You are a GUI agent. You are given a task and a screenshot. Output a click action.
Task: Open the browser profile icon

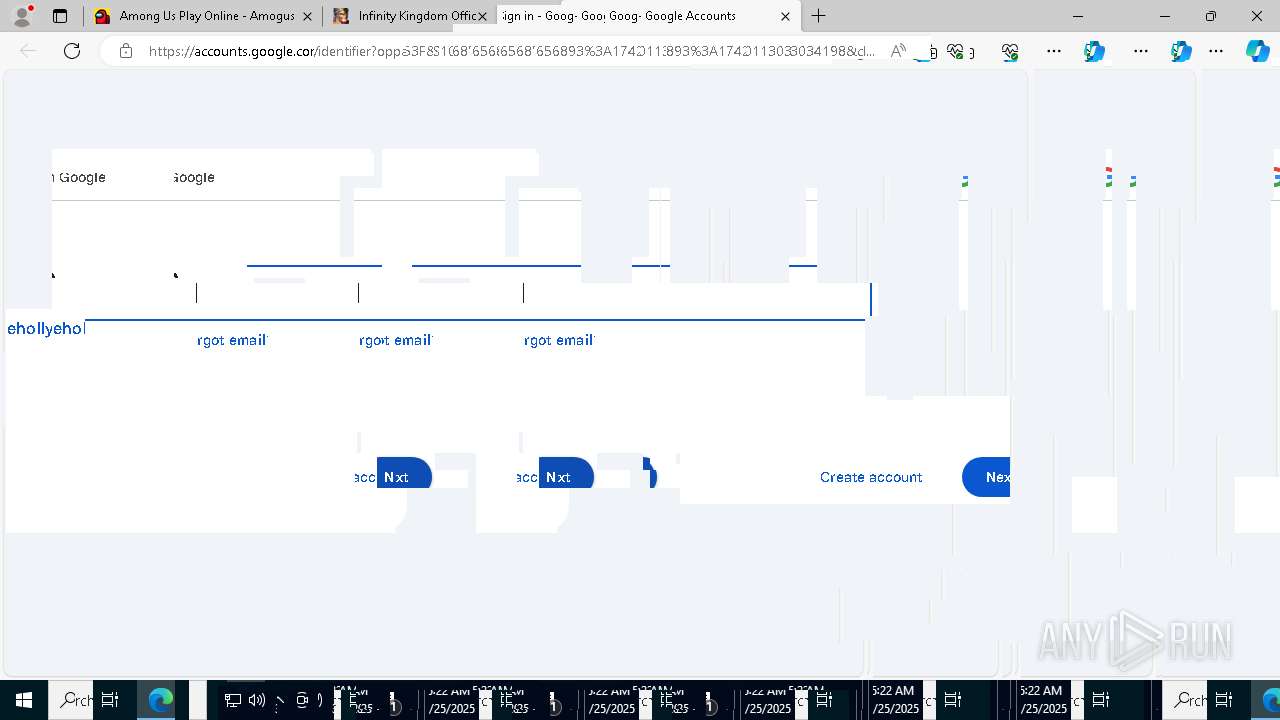tap(22, 16)
